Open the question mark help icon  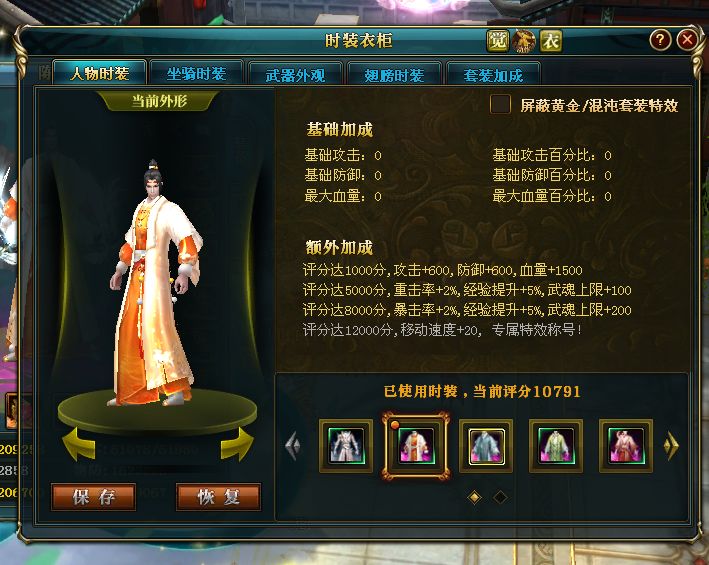pyautogui.click(x=660, y=40)
